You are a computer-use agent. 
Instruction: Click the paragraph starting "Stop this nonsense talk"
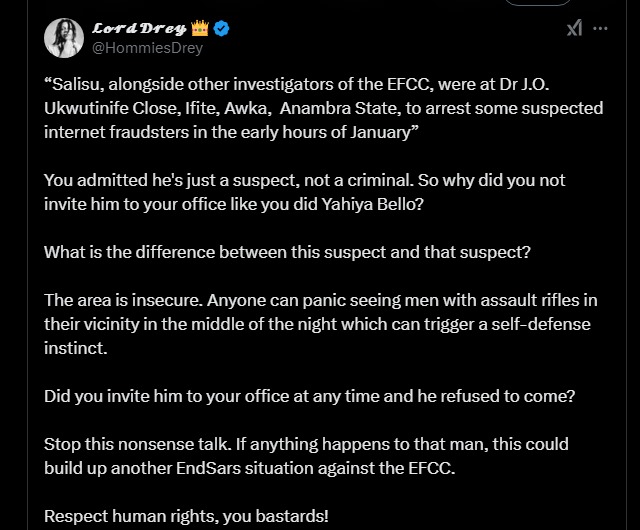coord(304,455)
